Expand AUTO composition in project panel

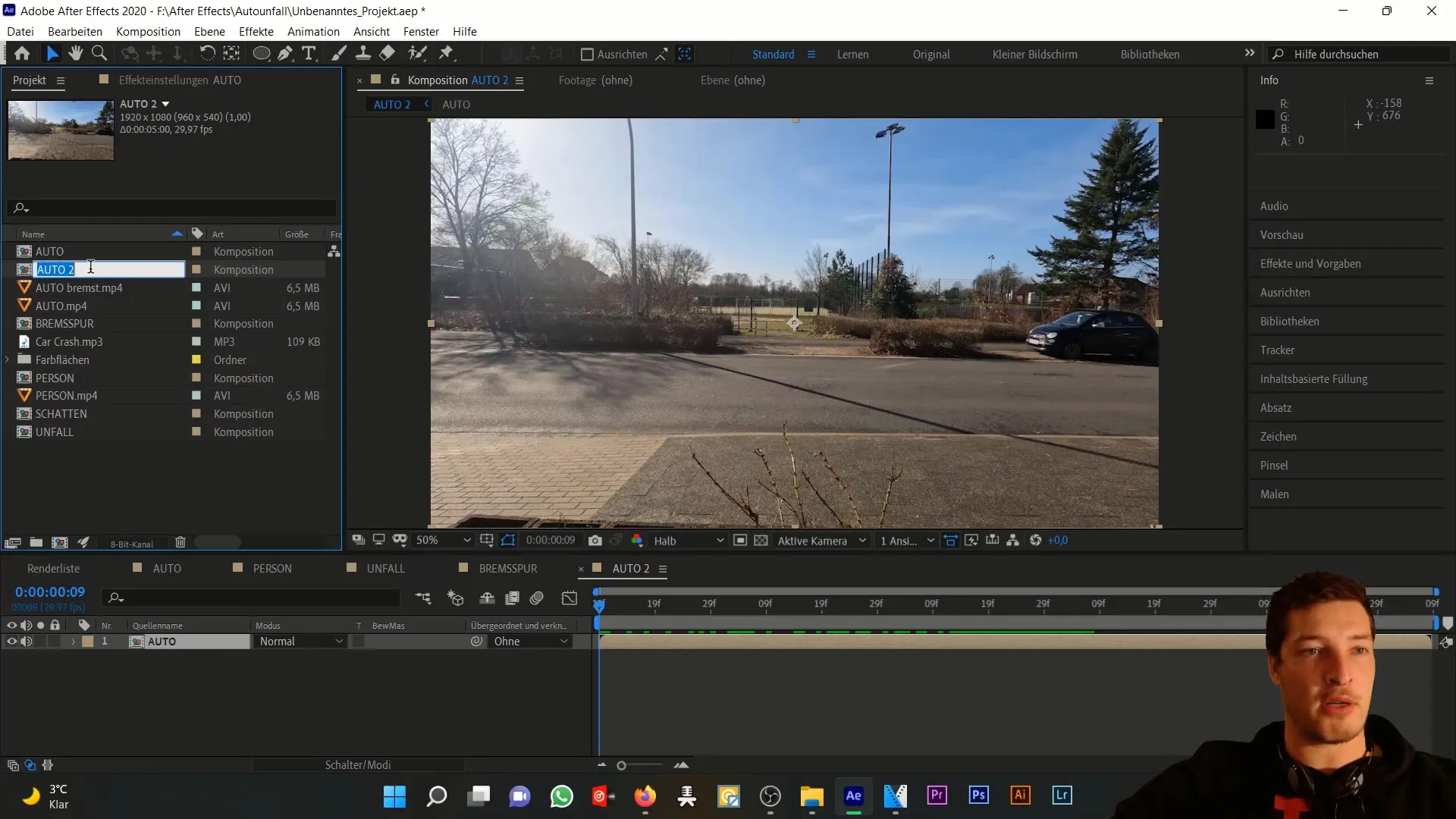click(x=9, y=251)
